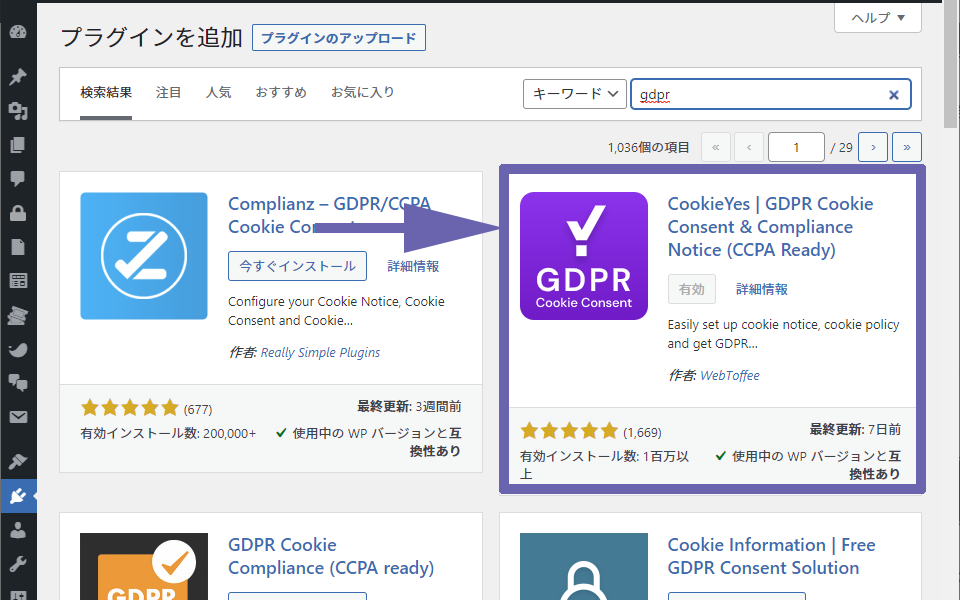Open Users via the person icon
960x600 pixels.
pos(18,530)
